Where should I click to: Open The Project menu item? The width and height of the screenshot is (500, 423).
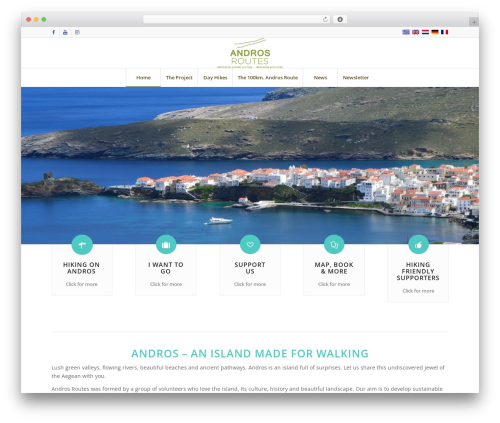[179, 78]
